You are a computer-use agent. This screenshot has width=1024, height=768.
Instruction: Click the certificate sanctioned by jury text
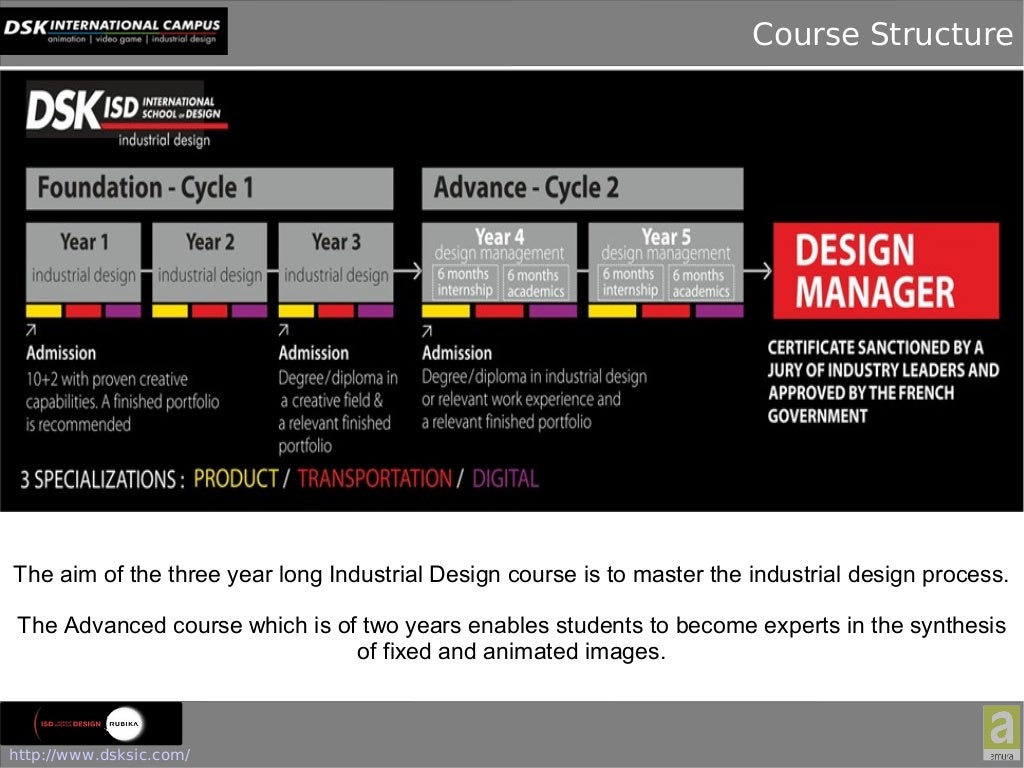click(x=883, y=382)
